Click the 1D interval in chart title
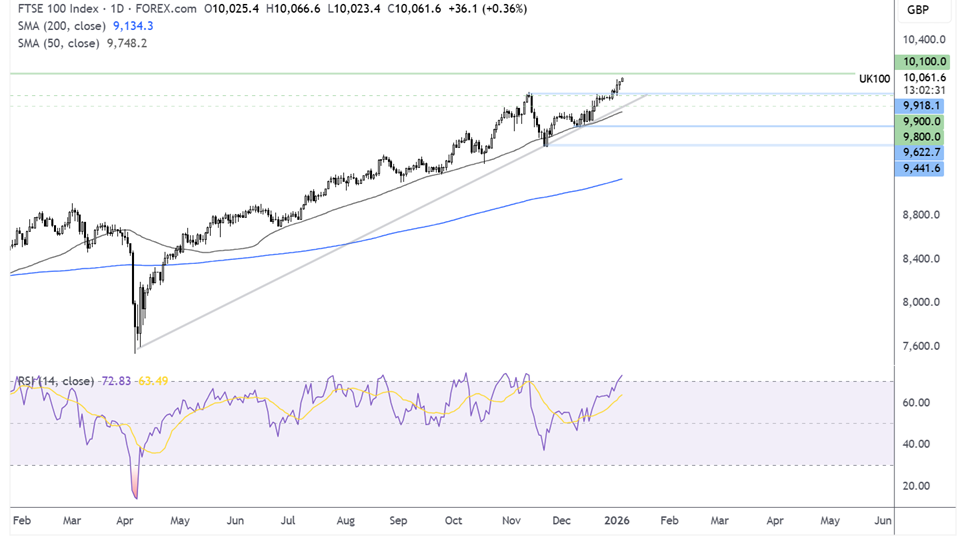970x552 pixels. [x=119, y=11]
